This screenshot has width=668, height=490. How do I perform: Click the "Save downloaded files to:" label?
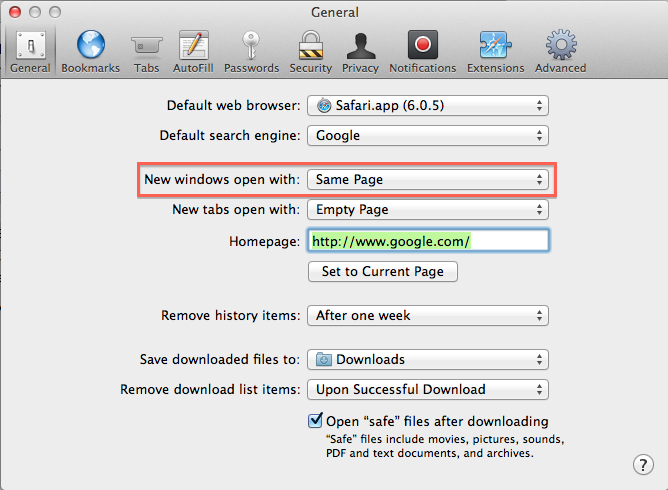pyautogui.click(x=220, y=359)
